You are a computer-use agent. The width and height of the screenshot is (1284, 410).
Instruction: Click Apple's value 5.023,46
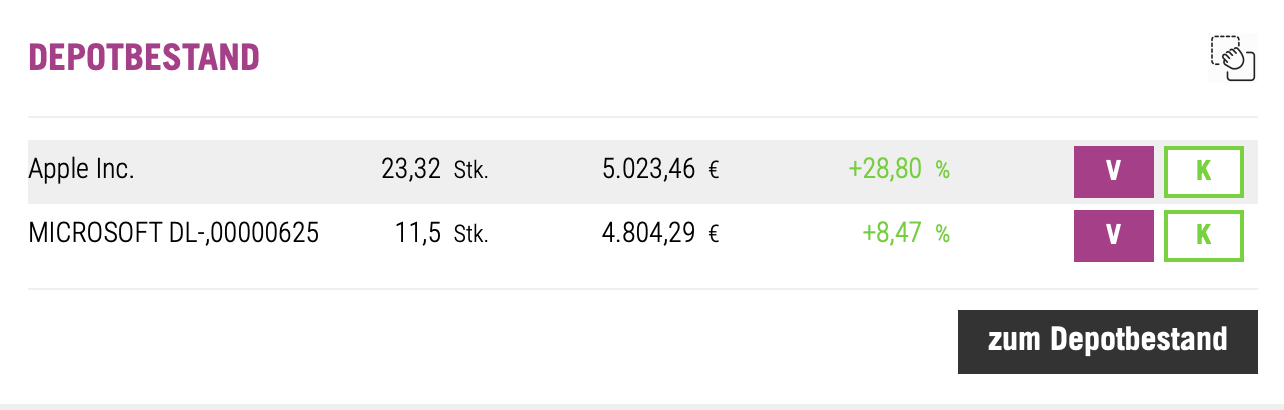(x=648, y=171)
